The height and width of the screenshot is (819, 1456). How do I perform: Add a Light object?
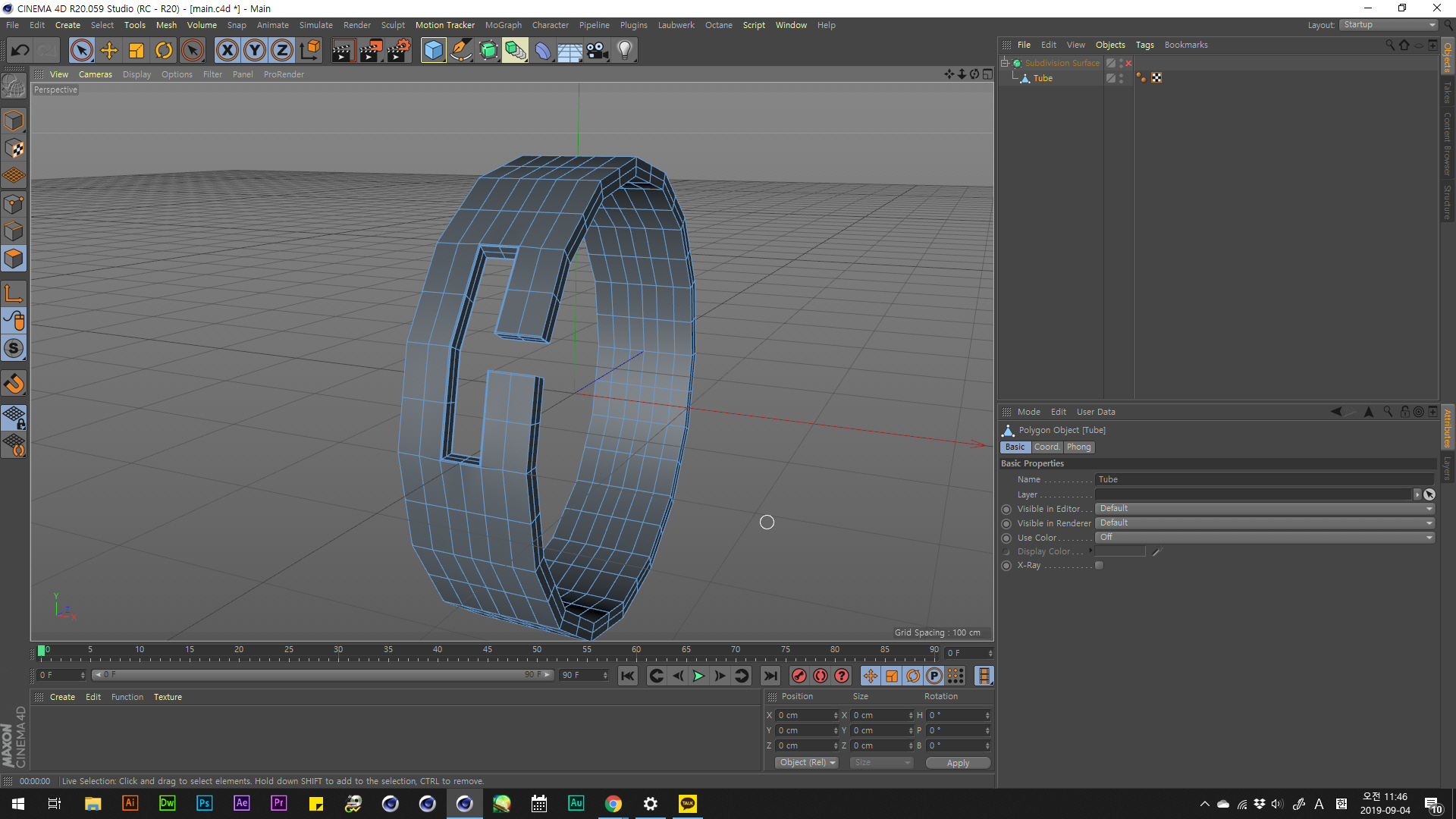pyautogui.click(x=625, y=51)
